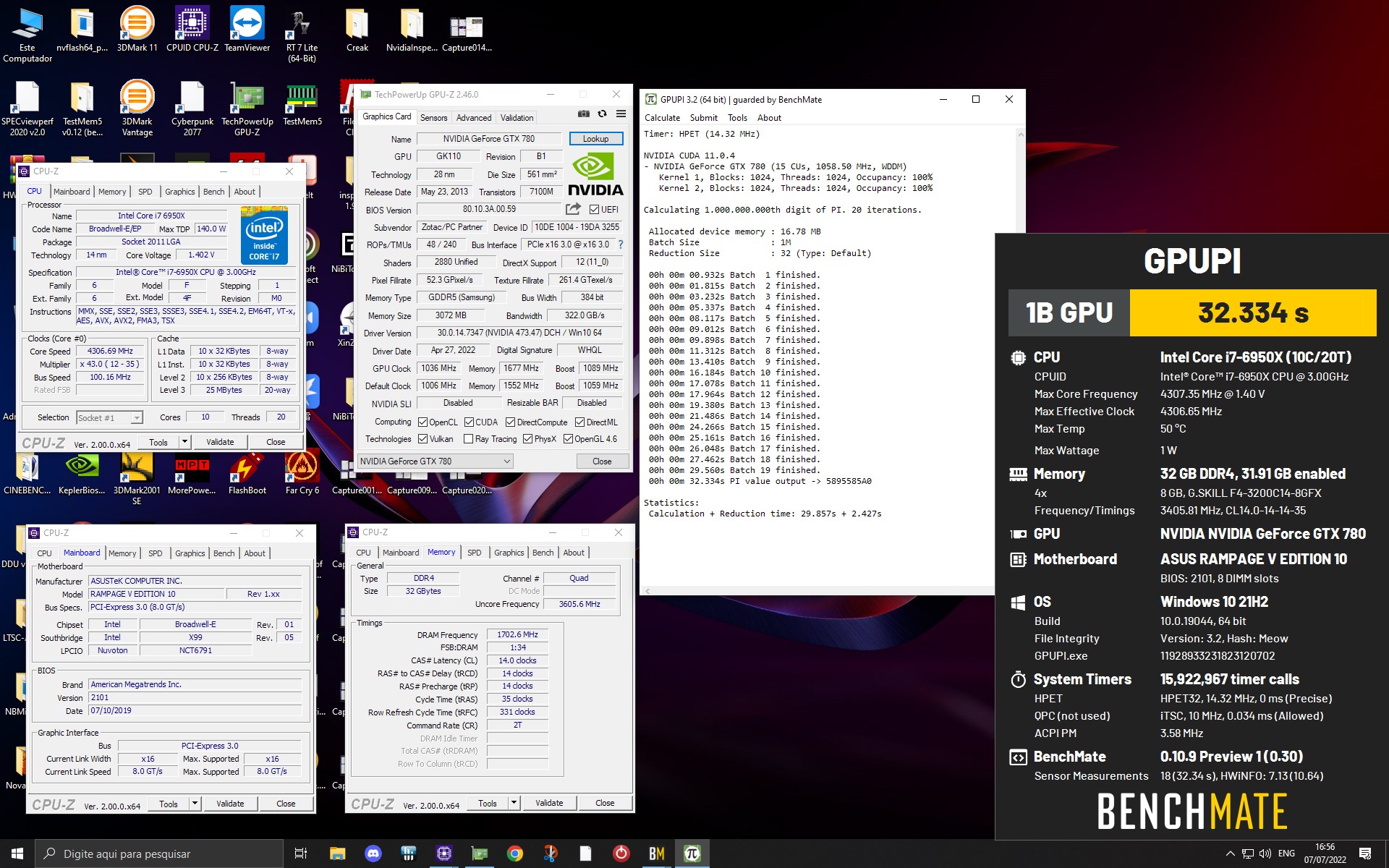This screenshot has height=868, width=1389.
Task: Open the Far Cry 6 desktop icon
Action: coord(302,474)
